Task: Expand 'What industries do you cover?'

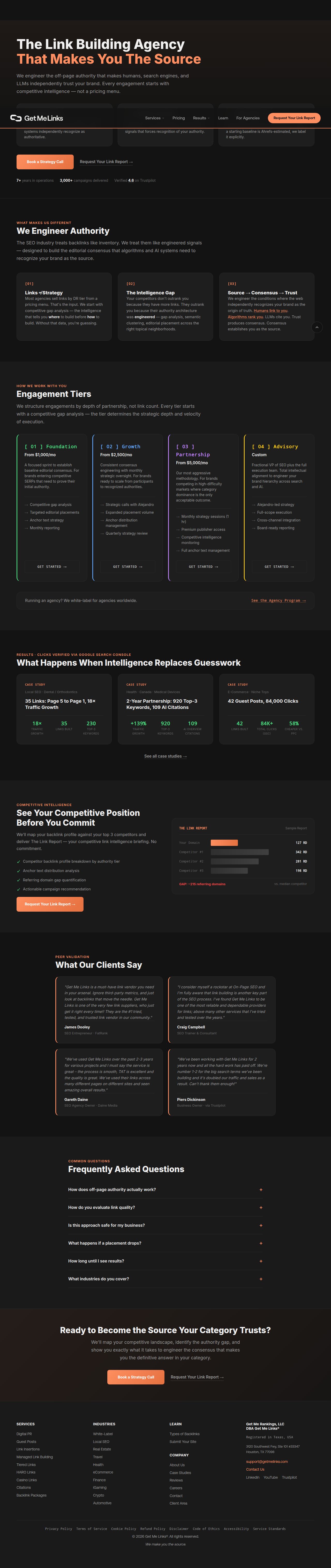Action: (165, 1279)
